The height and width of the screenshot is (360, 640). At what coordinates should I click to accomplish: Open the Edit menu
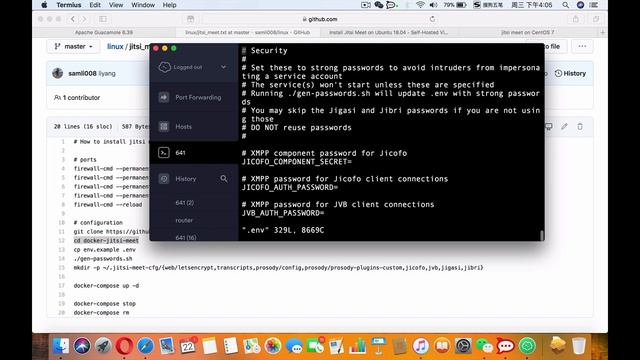click(95, 5)
